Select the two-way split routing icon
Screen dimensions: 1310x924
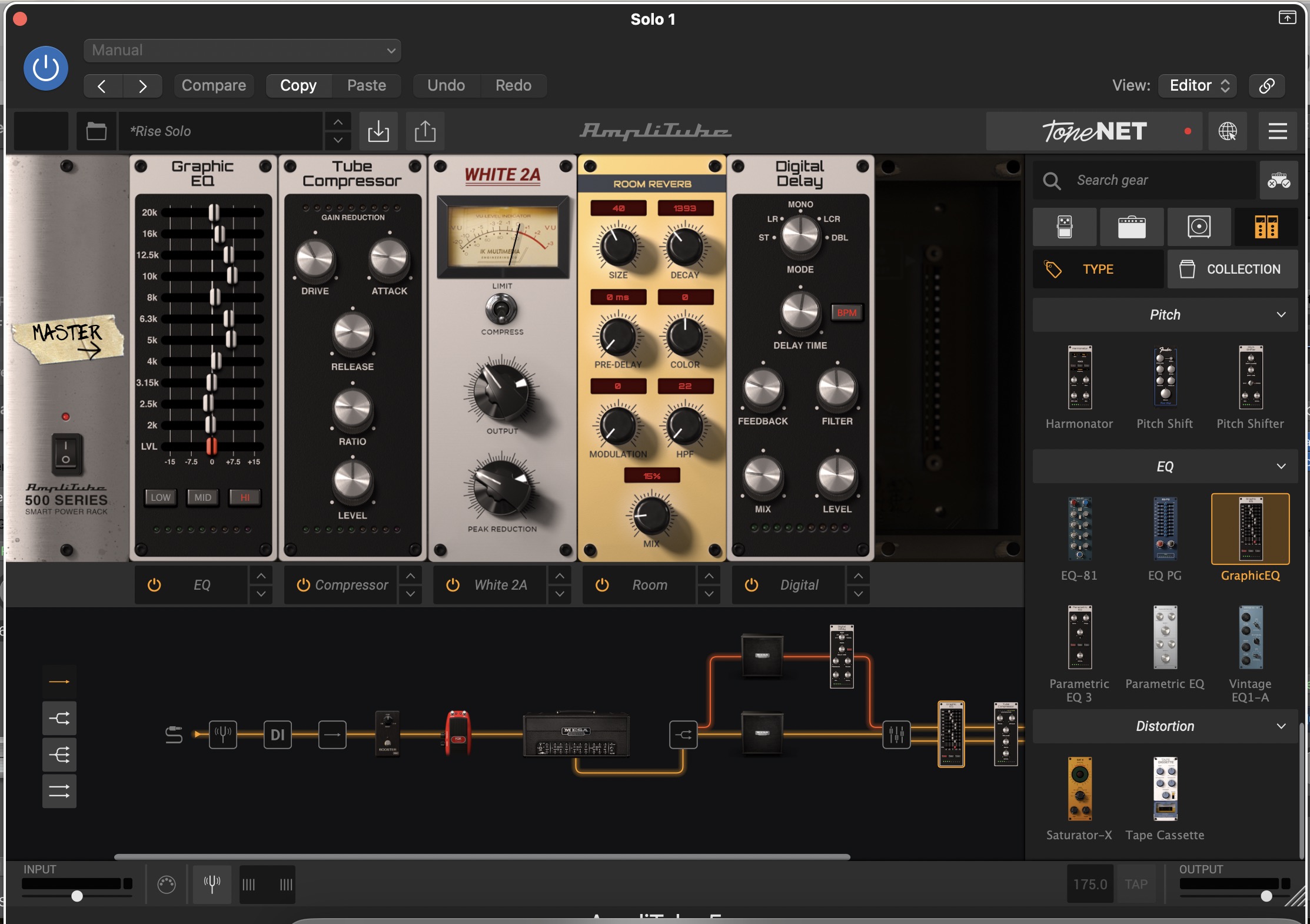pos(59,719)
